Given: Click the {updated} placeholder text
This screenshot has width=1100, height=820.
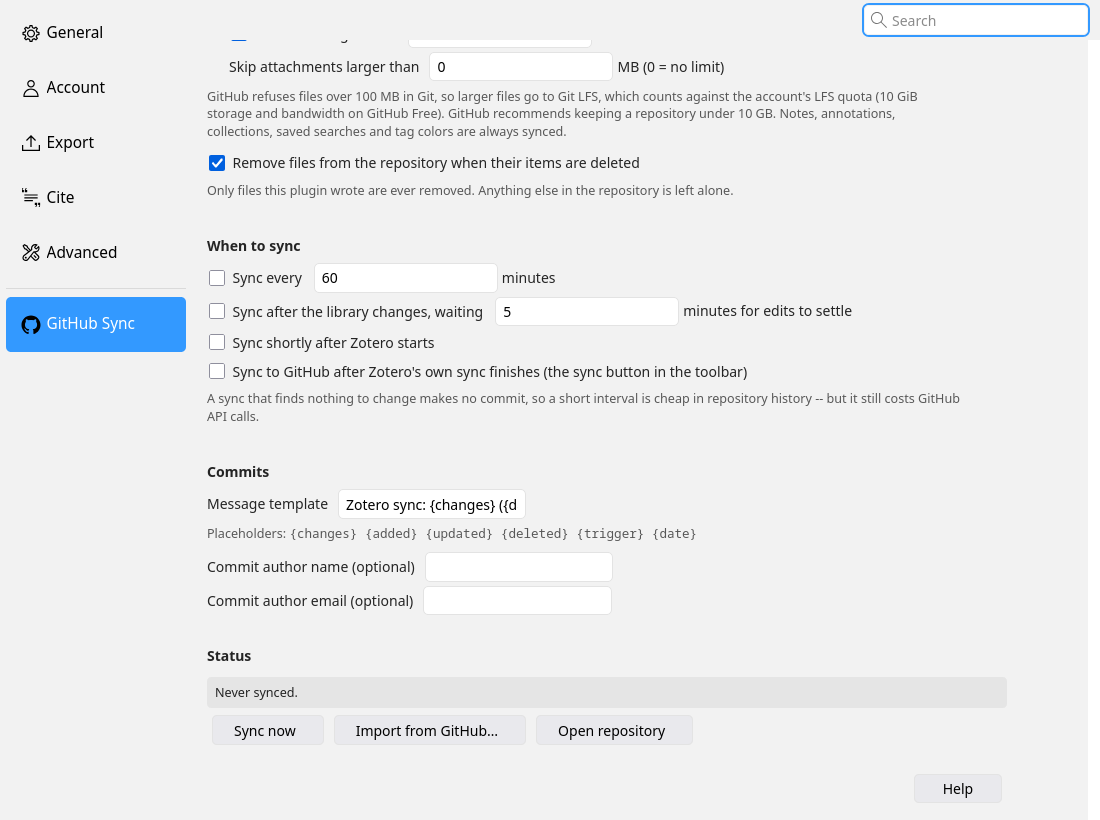Looking at the screenshot, I should [x=460, y=534].
